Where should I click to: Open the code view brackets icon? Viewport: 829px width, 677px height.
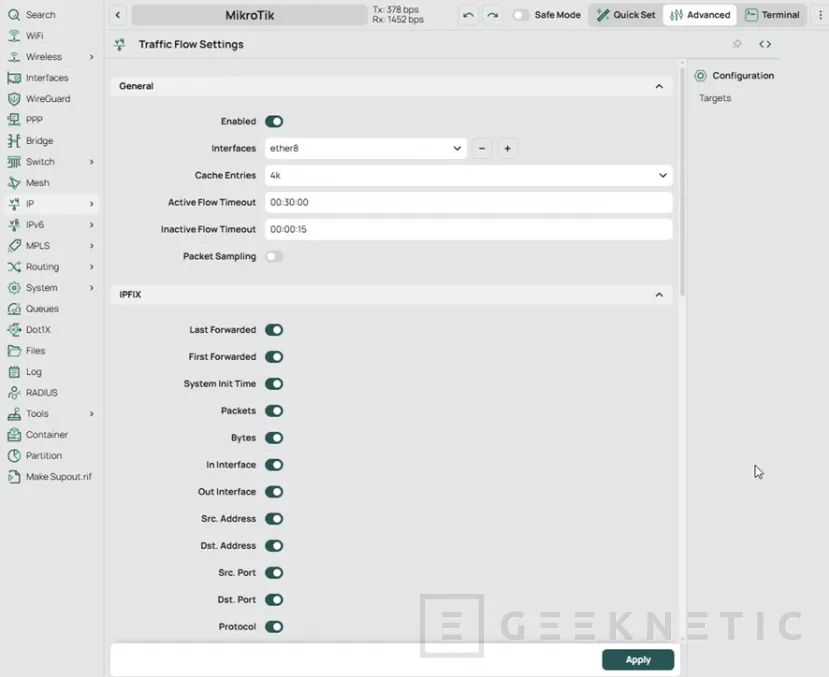(x=765, y=44)
